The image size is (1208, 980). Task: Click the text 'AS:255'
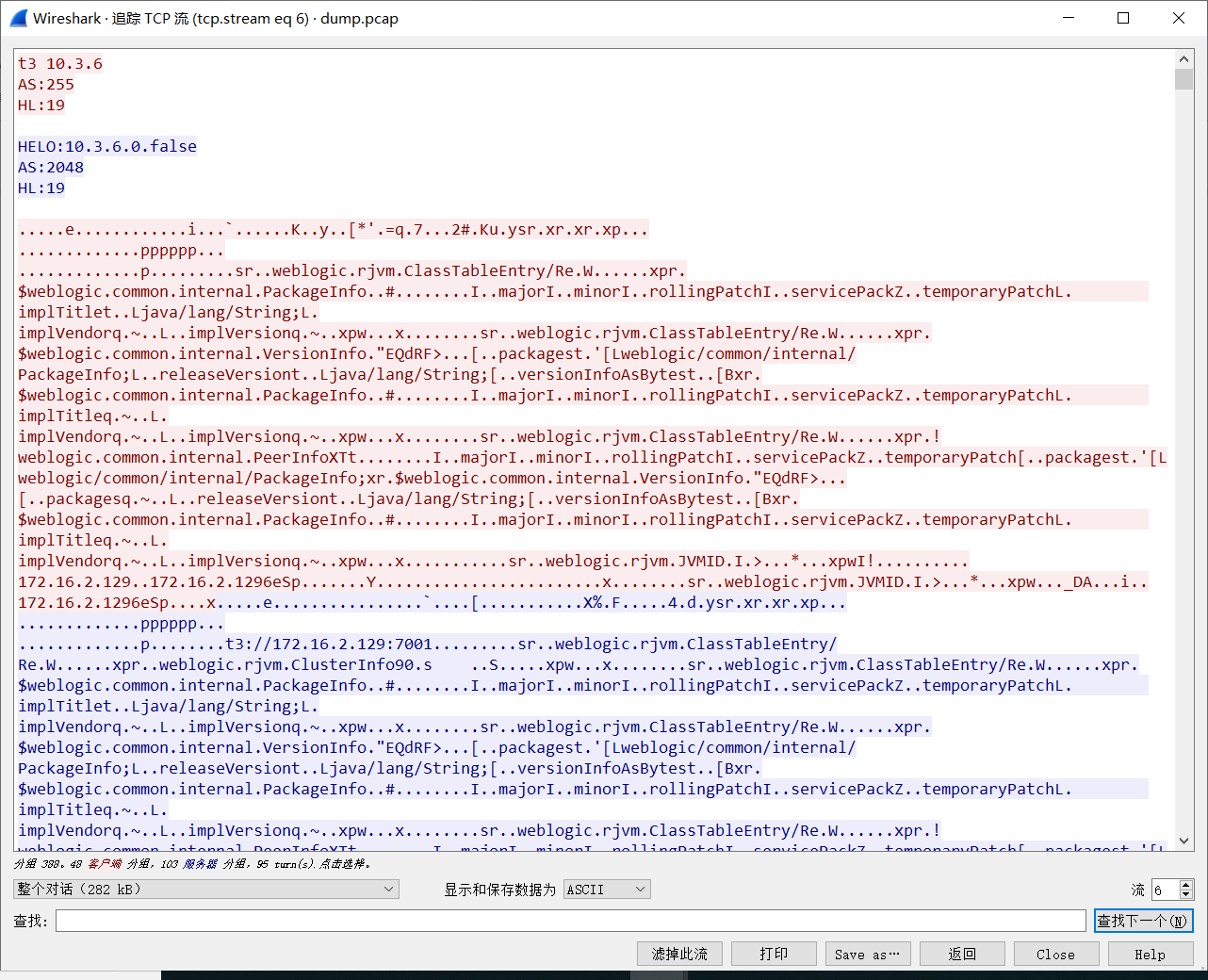pyautogui.click(x=46, y=84)
